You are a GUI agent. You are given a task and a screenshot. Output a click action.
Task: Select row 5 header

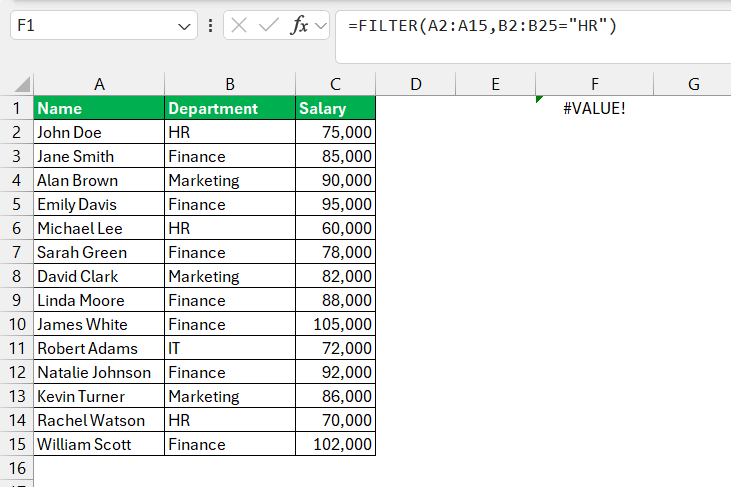(16, 204)
